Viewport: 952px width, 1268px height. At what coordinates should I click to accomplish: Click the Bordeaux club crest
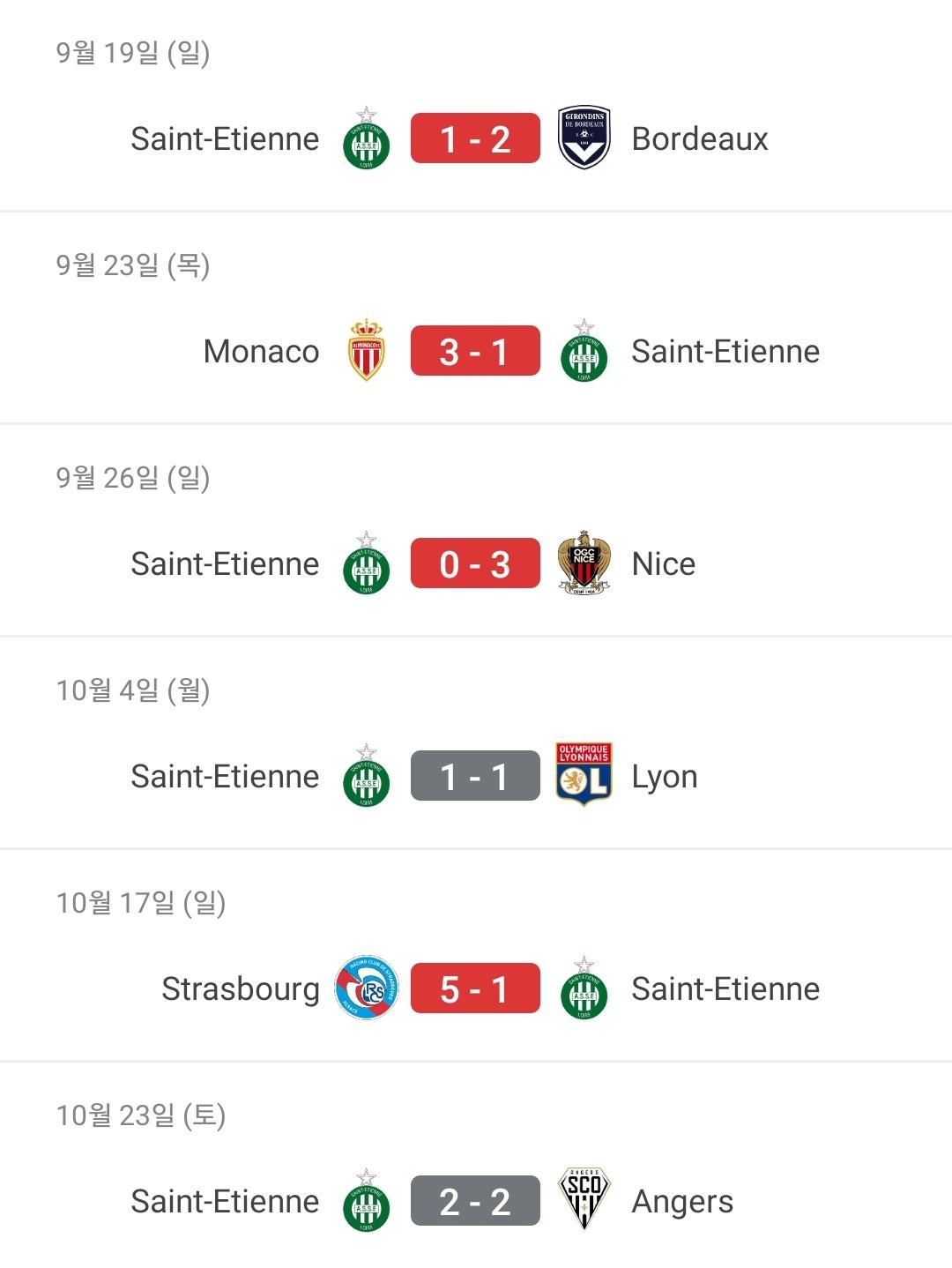(x=584, y=138)
